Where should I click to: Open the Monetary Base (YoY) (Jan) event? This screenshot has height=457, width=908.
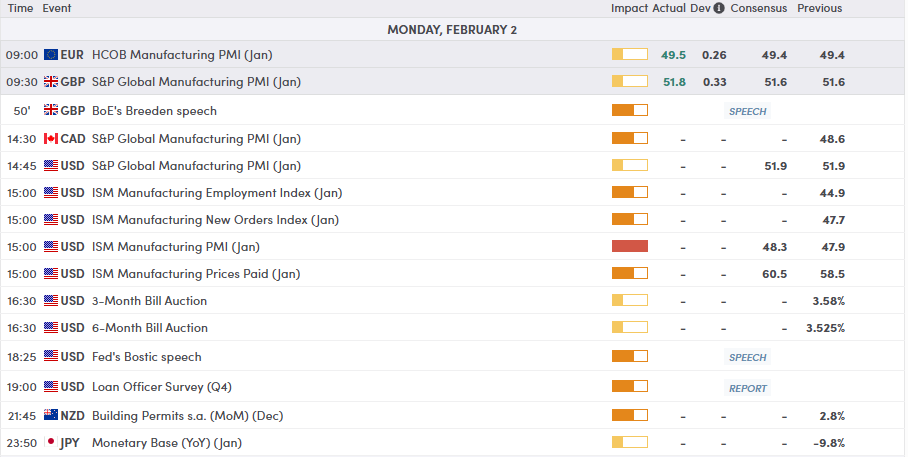(167, 443)
